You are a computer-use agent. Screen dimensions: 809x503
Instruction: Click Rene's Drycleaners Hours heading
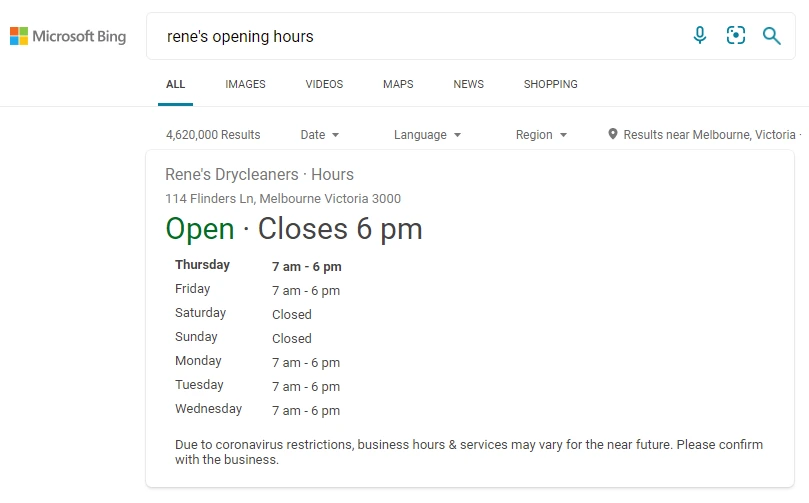click(x=259, y=174)
